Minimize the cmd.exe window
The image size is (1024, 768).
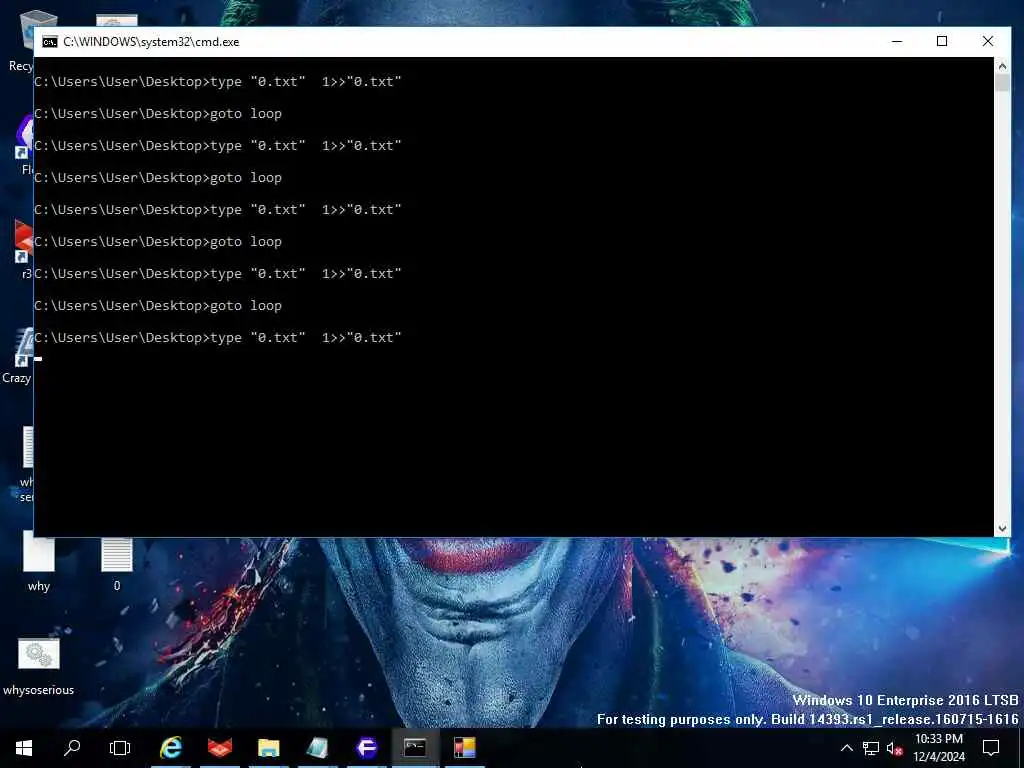click(897, 41)
